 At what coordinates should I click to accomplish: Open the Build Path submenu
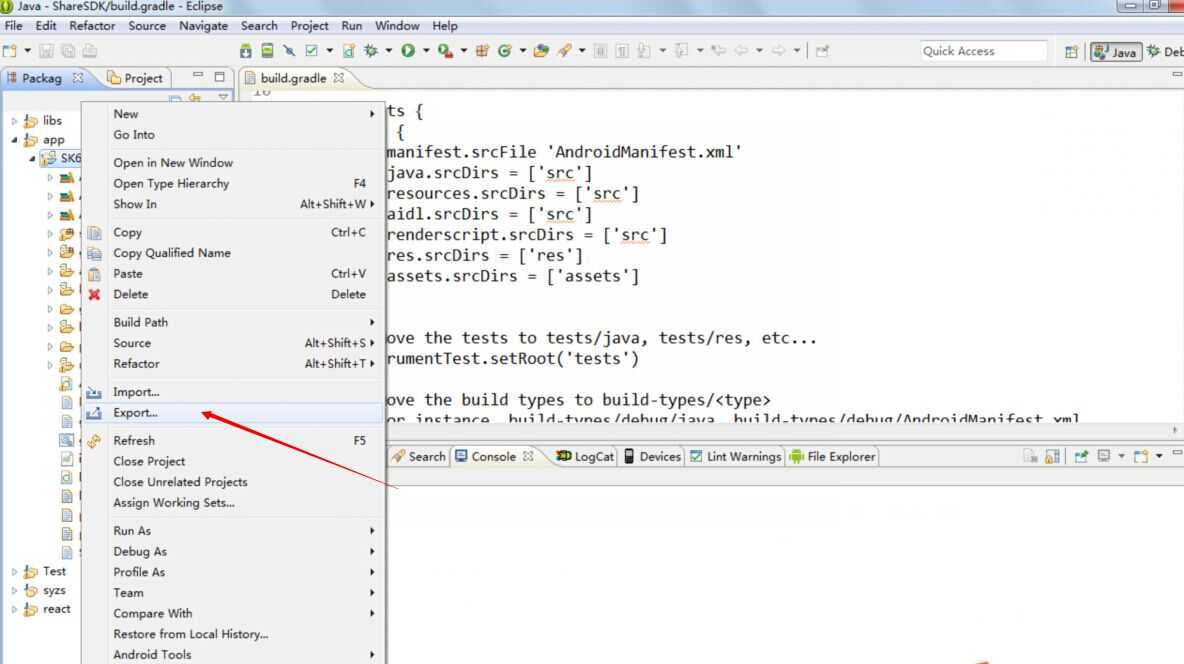(x=234, y=323)
